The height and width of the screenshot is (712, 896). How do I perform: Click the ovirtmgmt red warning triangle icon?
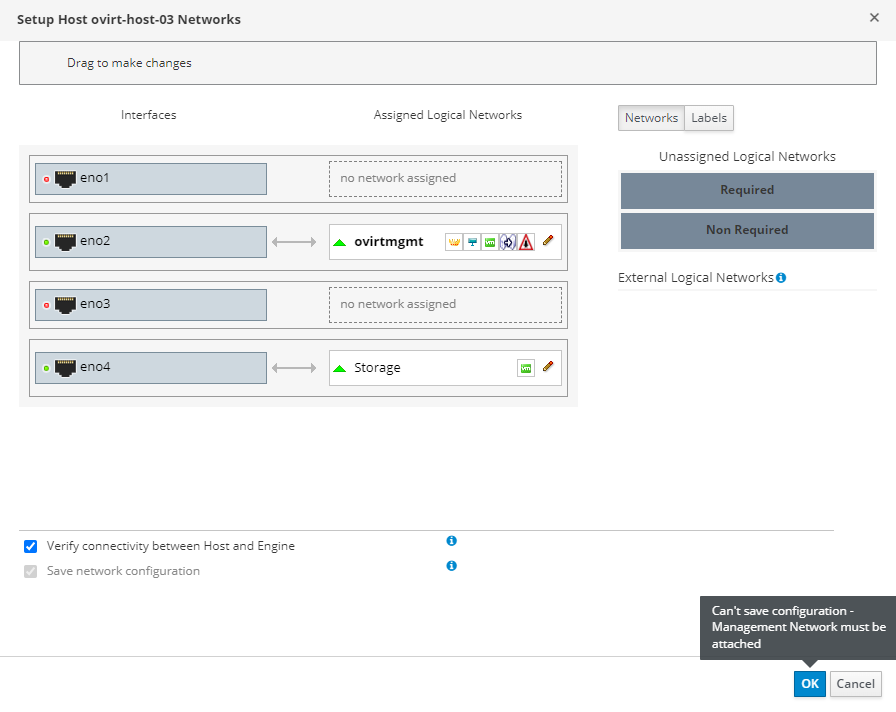tap(525, 242)
